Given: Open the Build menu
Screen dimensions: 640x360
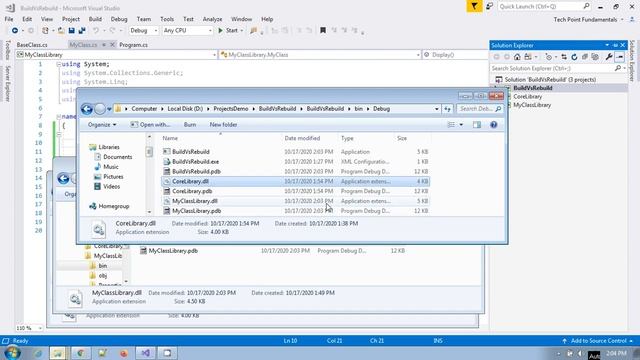Looking at the screenshot, I should click(95, 19).
